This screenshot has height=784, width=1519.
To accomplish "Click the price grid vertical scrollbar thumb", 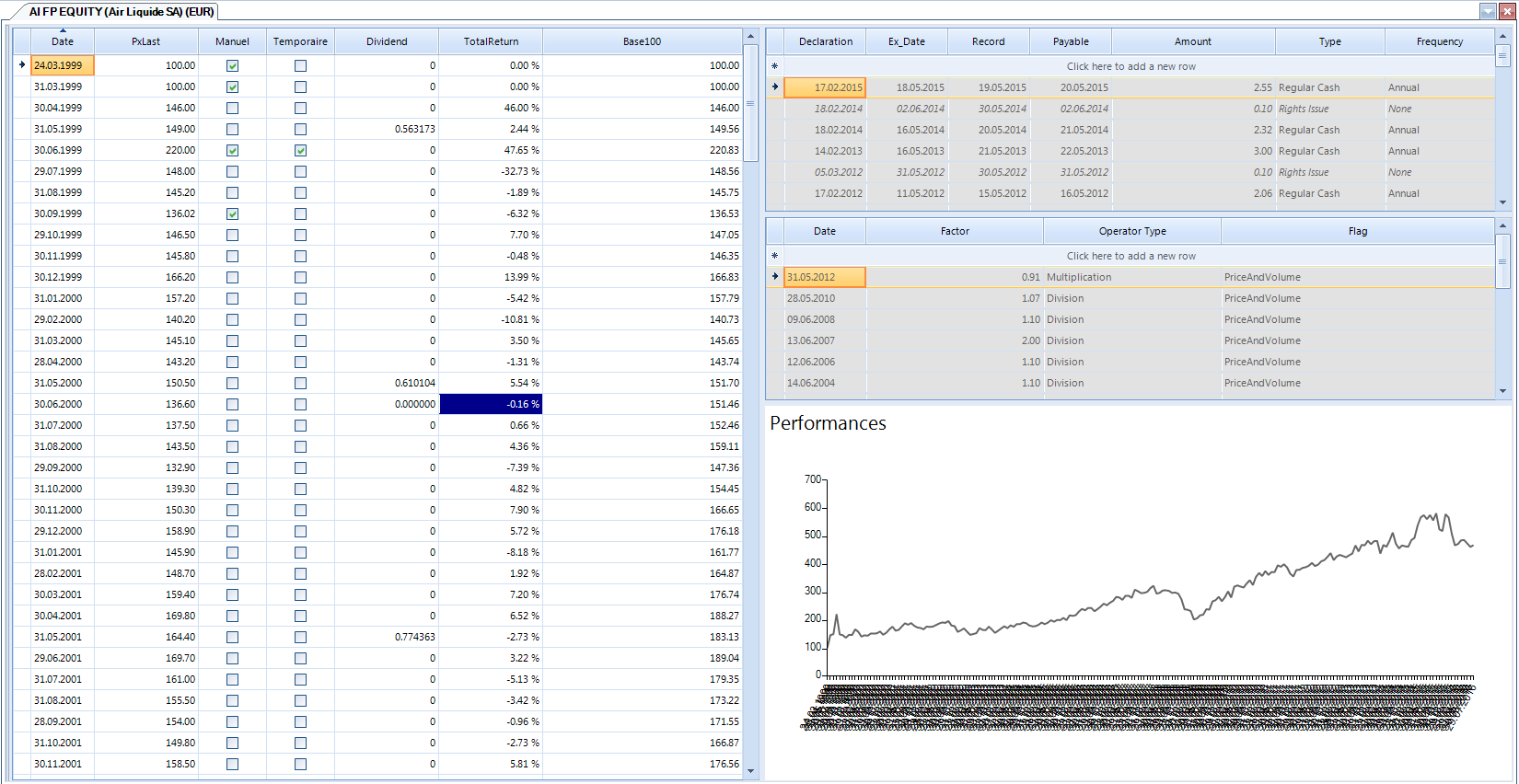I will 750,103.
